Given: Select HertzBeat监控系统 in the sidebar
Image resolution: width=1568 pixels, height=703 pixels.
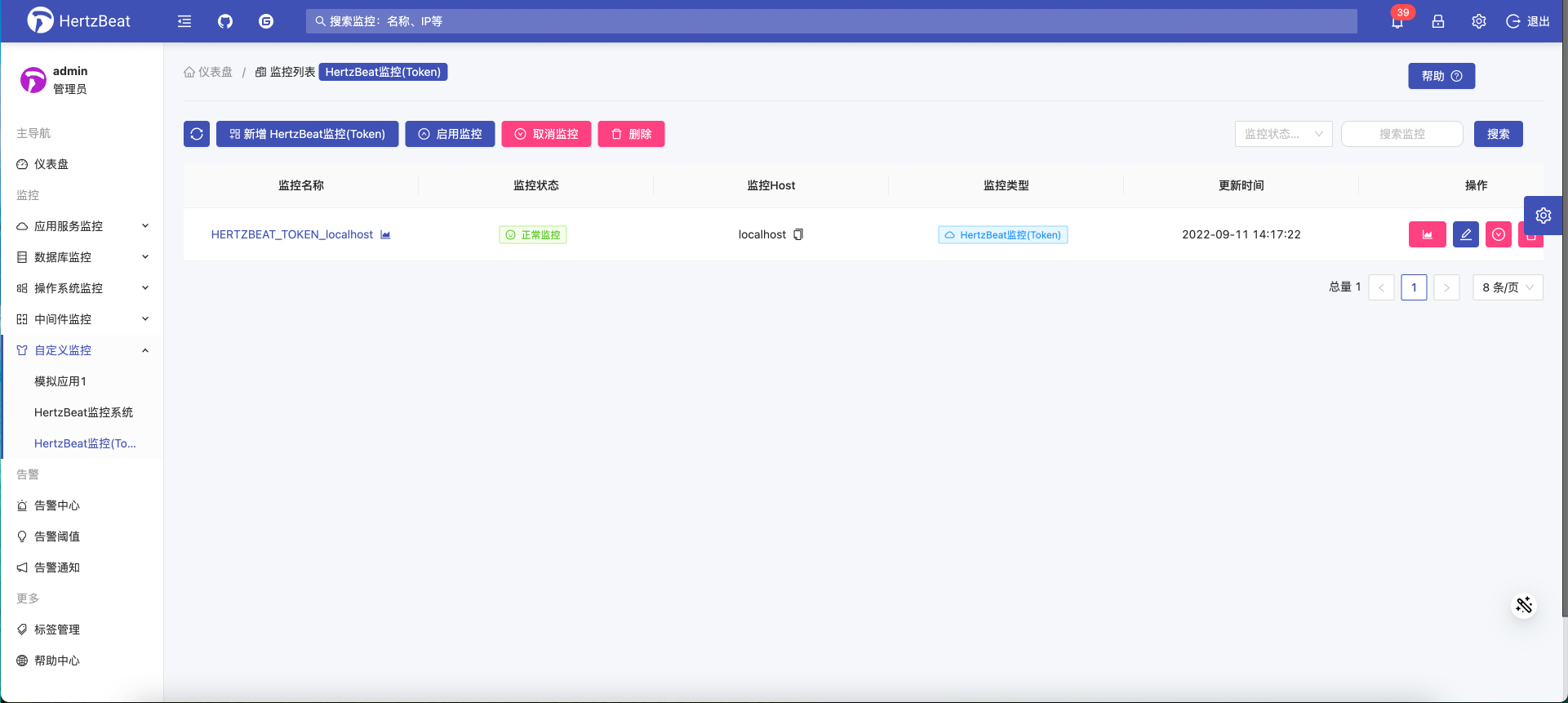Looking at the screenshot, I should (83, 412).
